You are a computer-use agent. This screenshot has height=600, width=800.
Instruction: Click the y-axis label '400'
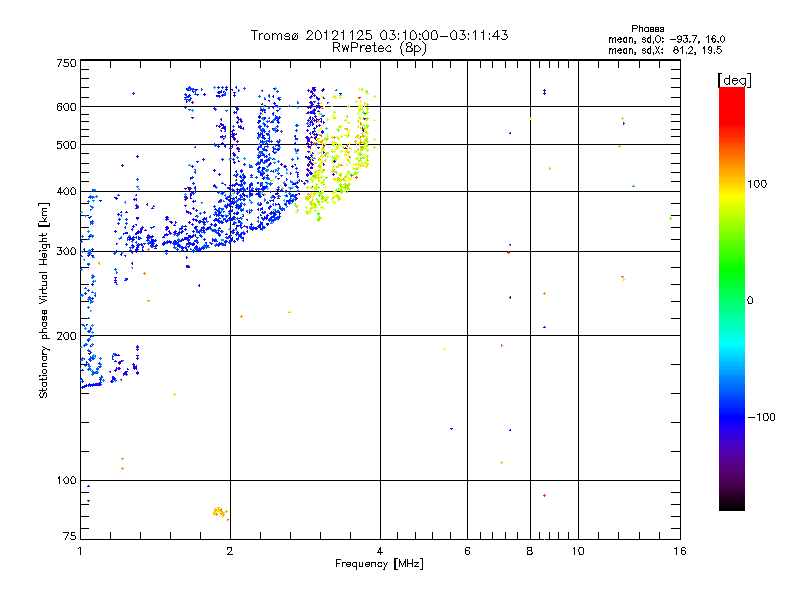click(66, 191)
